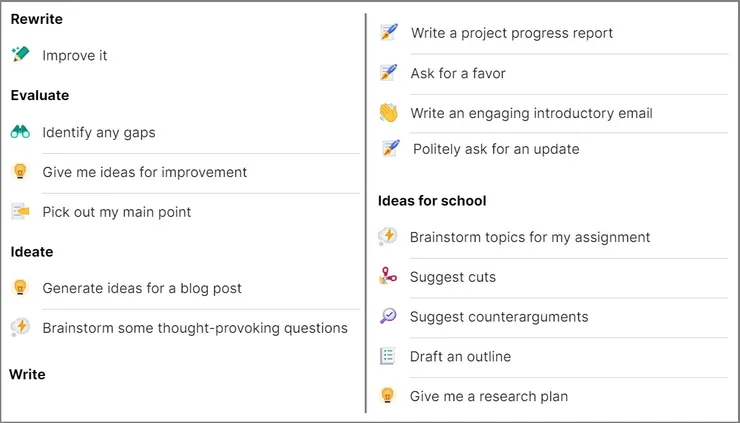
Task: Select Write a project progress report
Action: (511, 33)
